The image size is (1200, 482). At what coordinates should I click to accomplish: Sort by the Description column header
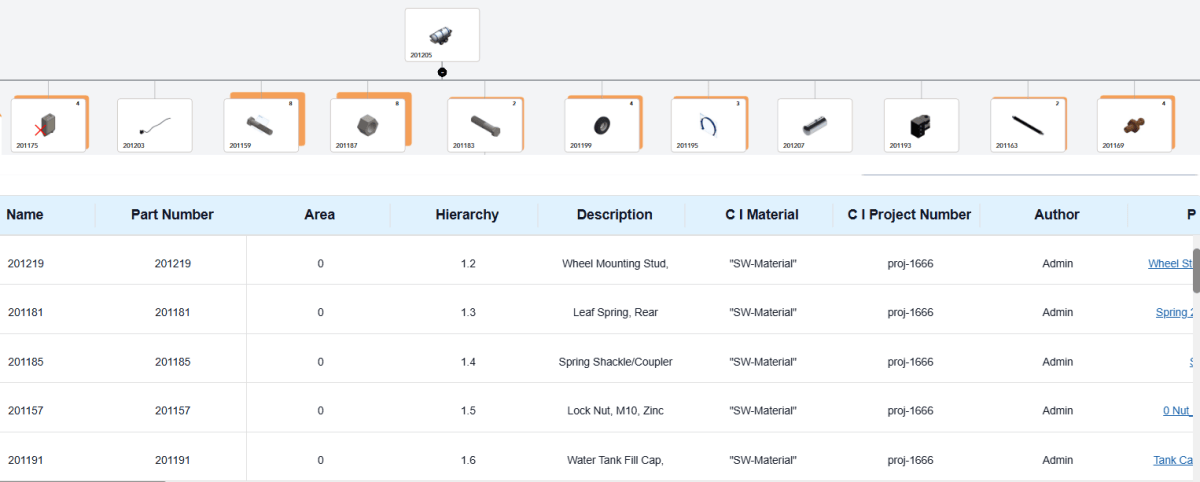click(614, 215)
